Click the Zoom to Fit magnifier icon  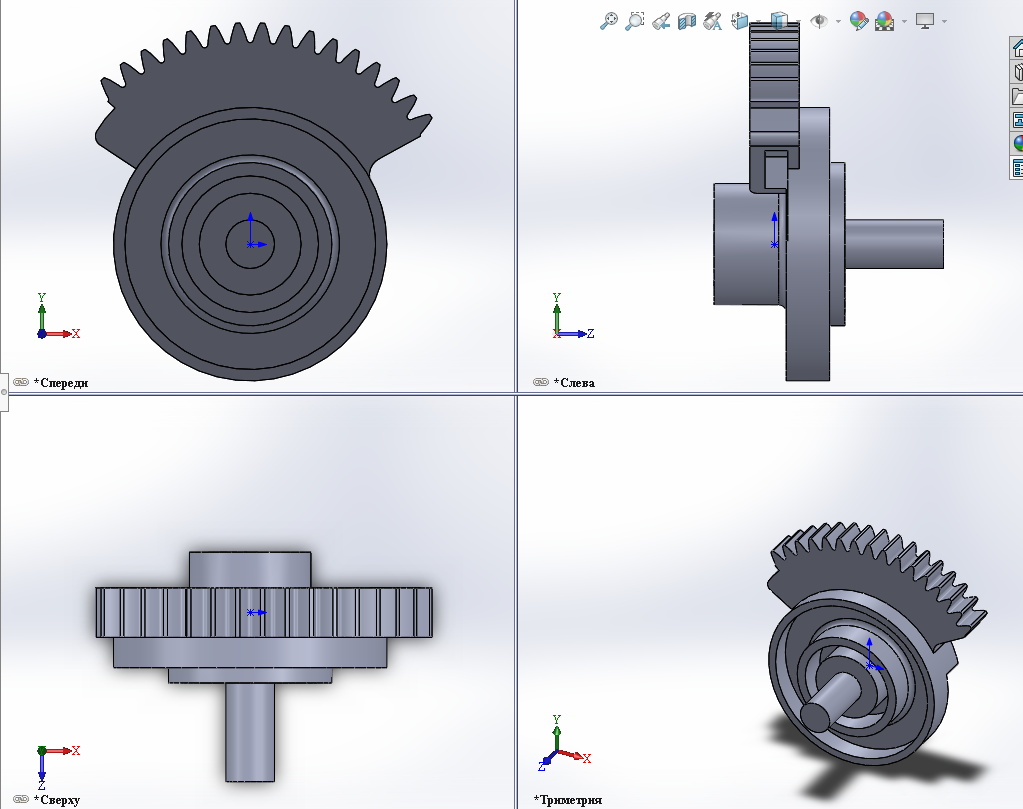tap(608, 21)
